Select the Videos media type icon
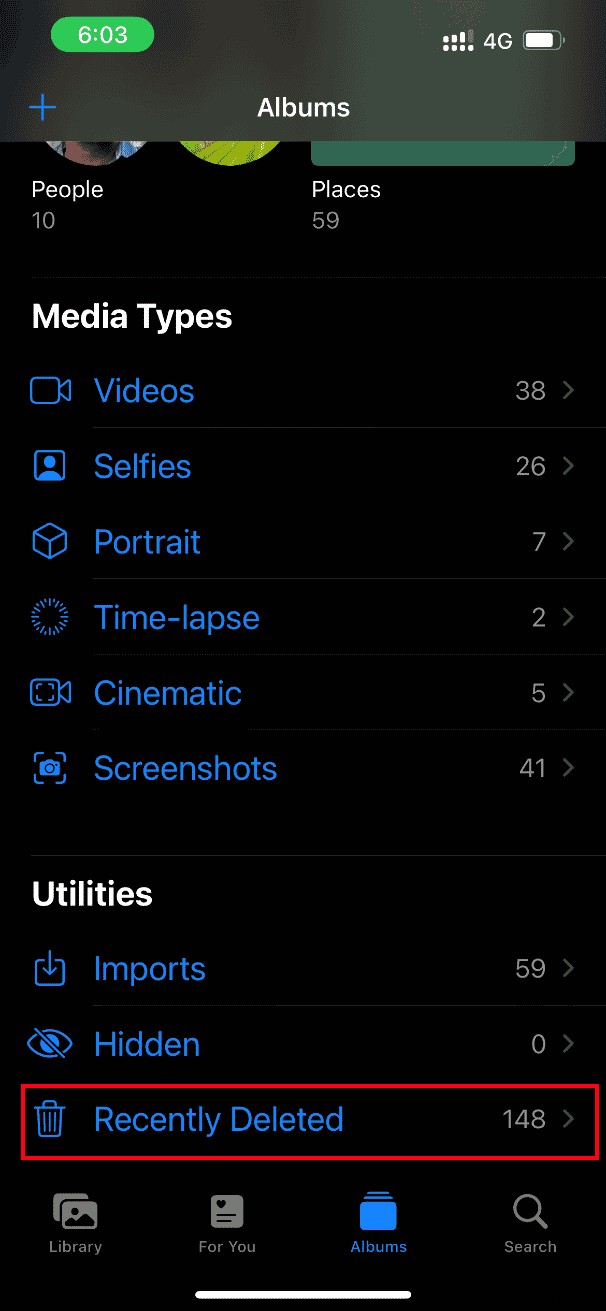606x1311 pixels. click(50, 390)
